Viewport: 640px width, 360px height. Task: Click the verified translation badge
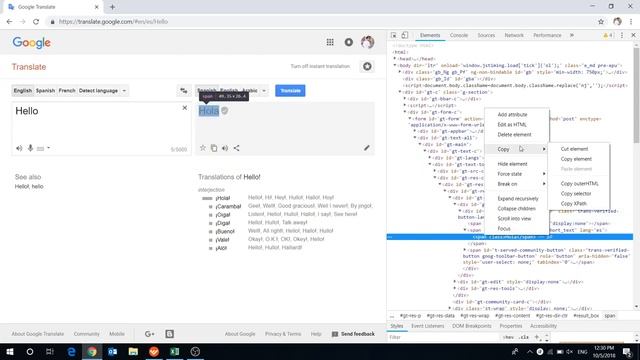tap(224, 111)
